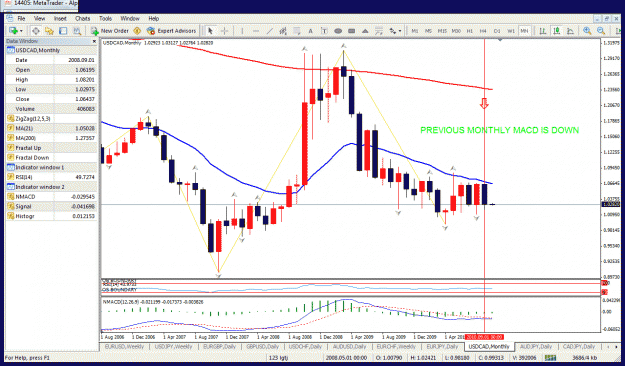Open the Strategy Tester icon
Viewport: 625px width, 366px height.
77,31
